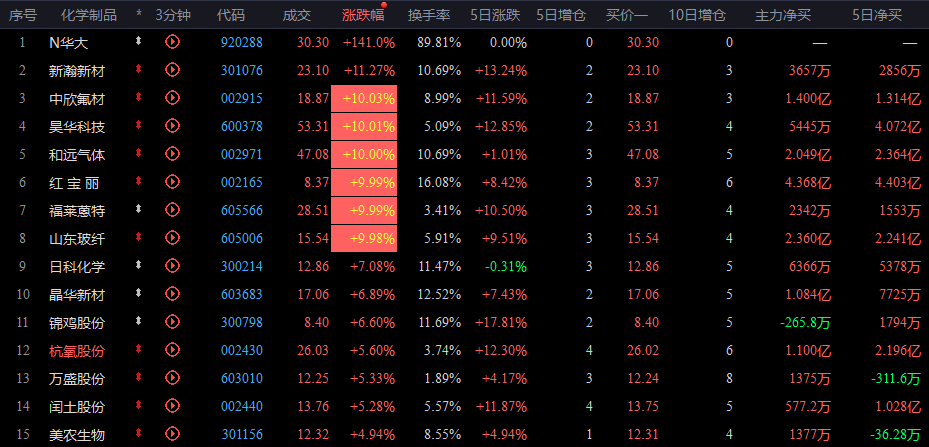
Task: Open 3-minute chart icon for 红宝丽
Action: coord(172,182)
